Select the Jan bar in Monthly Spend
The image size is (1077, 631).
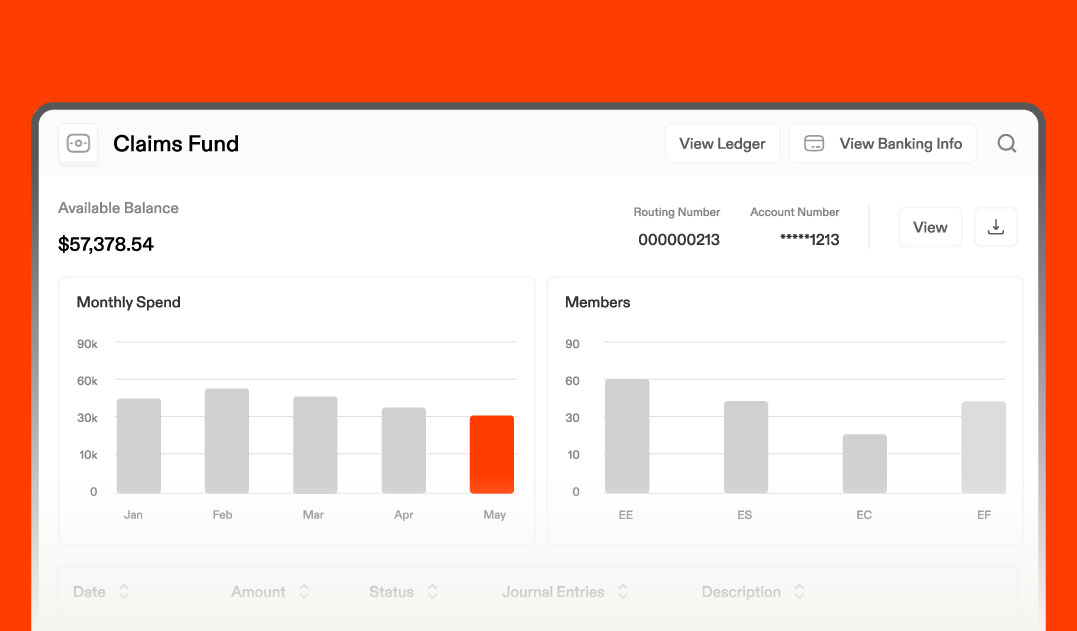(x=139, y=446)
